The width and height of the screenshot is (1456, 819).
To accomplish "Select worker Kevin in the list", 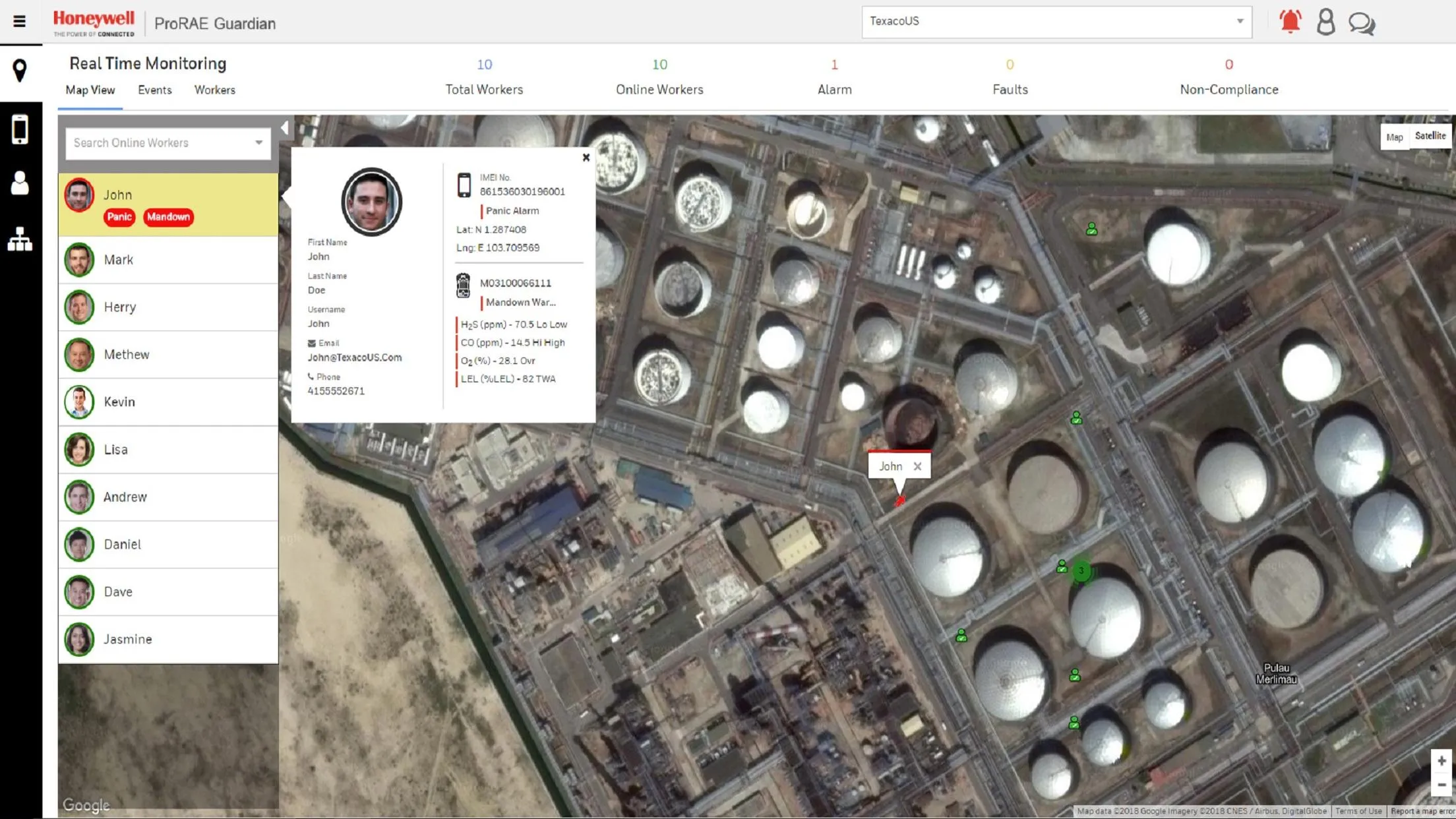I will (168, 402).
